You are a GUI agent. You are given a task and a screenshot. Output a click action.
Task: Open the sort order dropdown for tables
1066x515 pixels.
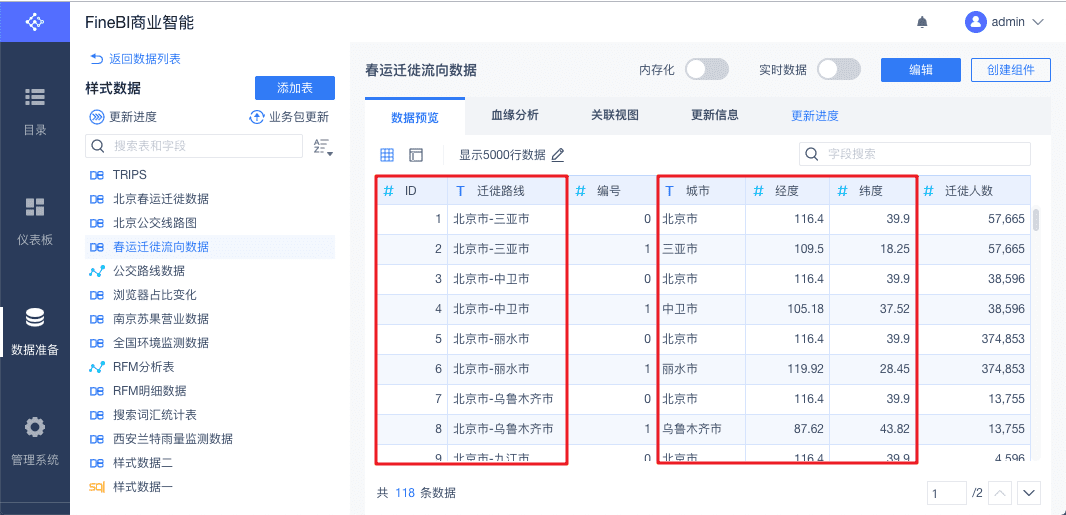(x=322, y=147)
